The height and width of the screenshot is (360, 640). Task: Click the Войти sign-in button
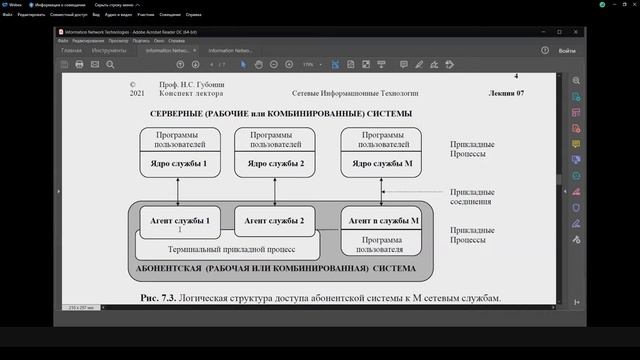coord(567,51)
